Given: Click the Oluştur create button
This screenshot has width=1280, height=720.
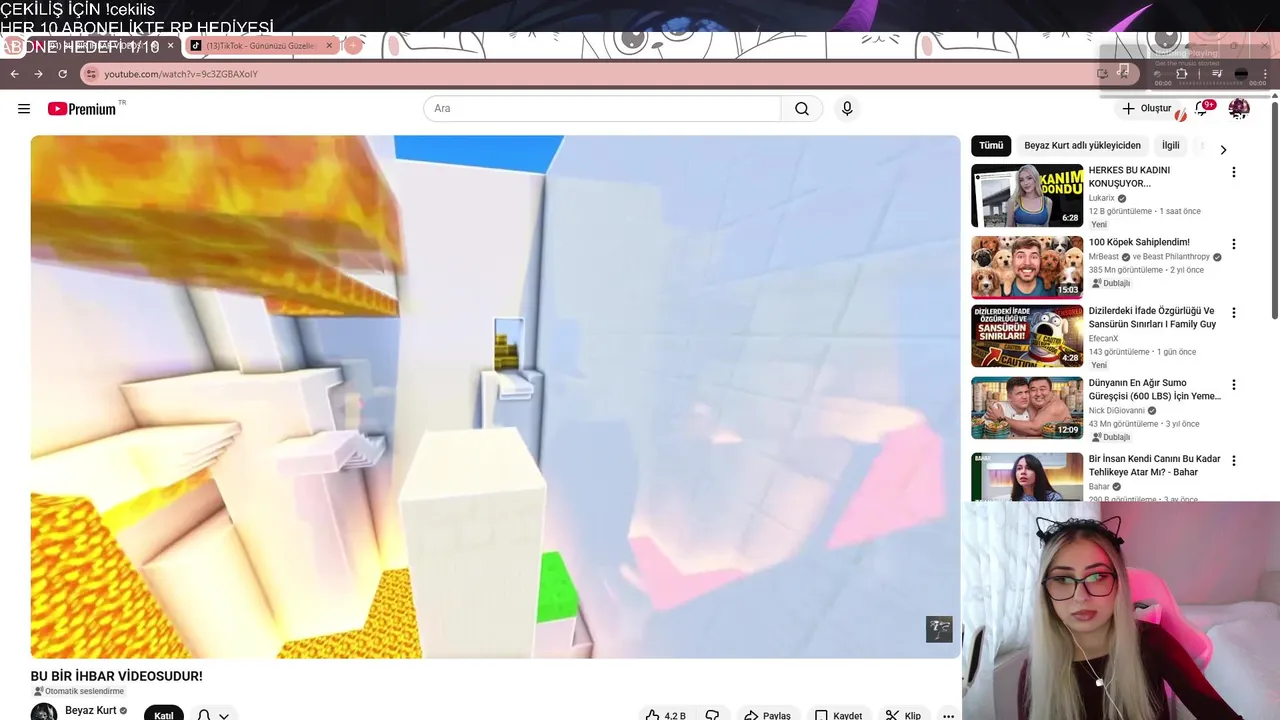Looking at the screenshot, I should coord(1146,108).
